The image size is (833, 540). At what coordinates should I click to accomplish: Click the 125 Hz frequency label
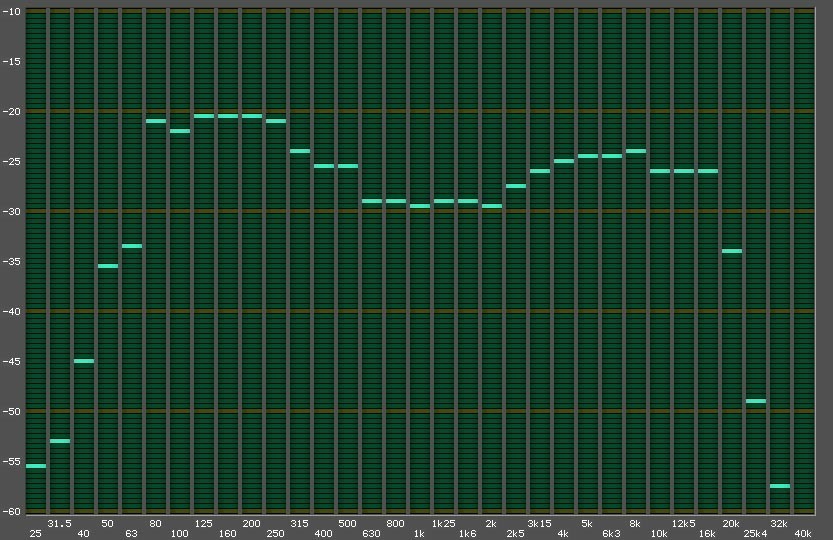pos(203,524)
